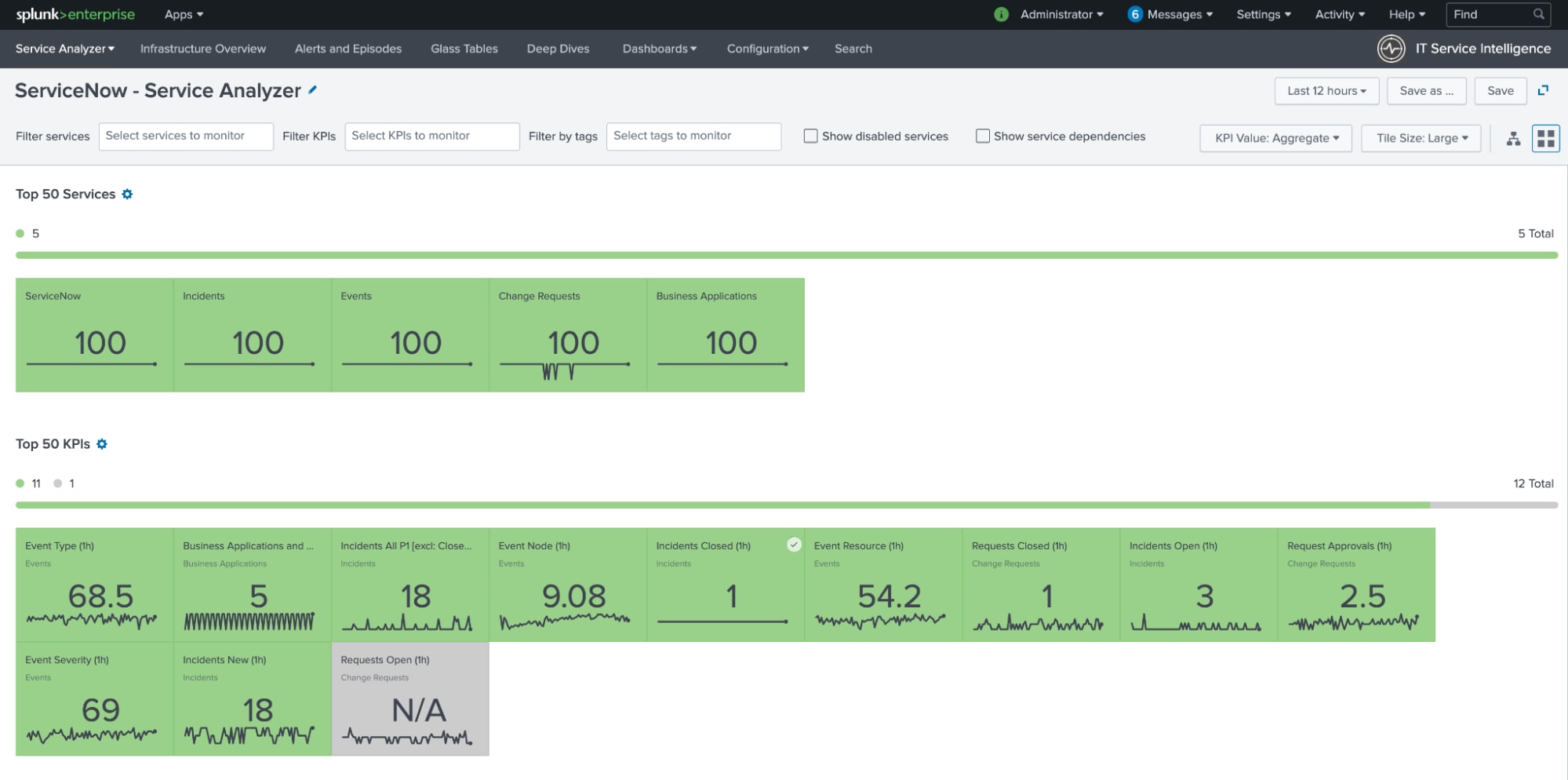Switch to the service tree view icon
Image resolution: width=1568 pixels, height=780 pixels.
click(x=1514, y=139)
